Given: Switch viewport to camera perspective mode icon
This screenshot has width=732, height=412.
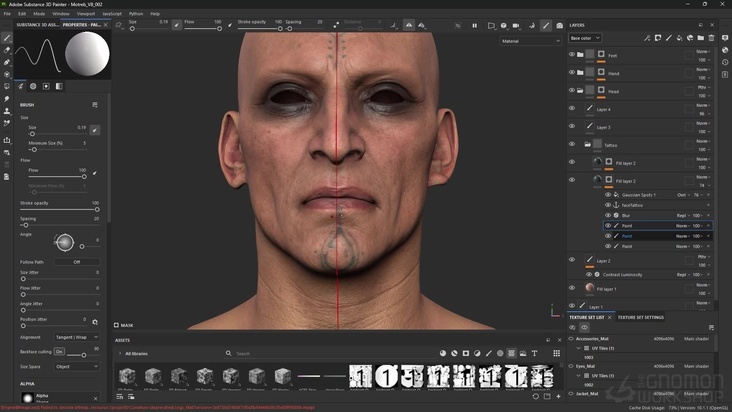Looking at the screenshot, I should pyautogui.click(x=491, y=26).
